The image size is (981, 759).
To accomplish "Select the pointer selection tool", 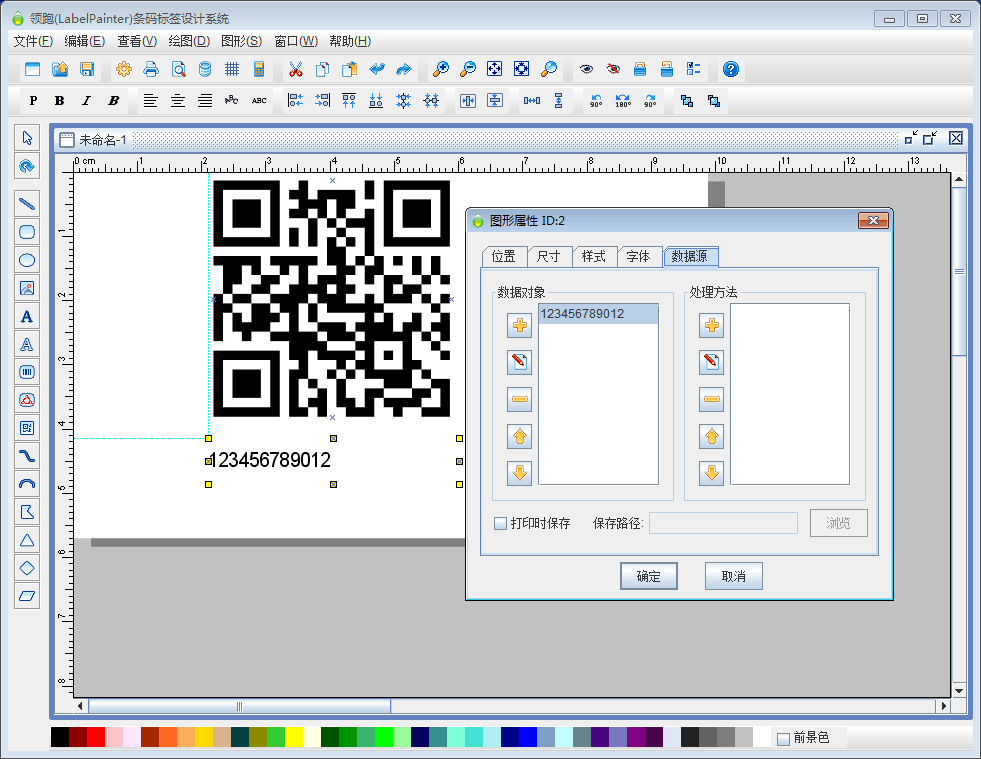I will point(27,138).
